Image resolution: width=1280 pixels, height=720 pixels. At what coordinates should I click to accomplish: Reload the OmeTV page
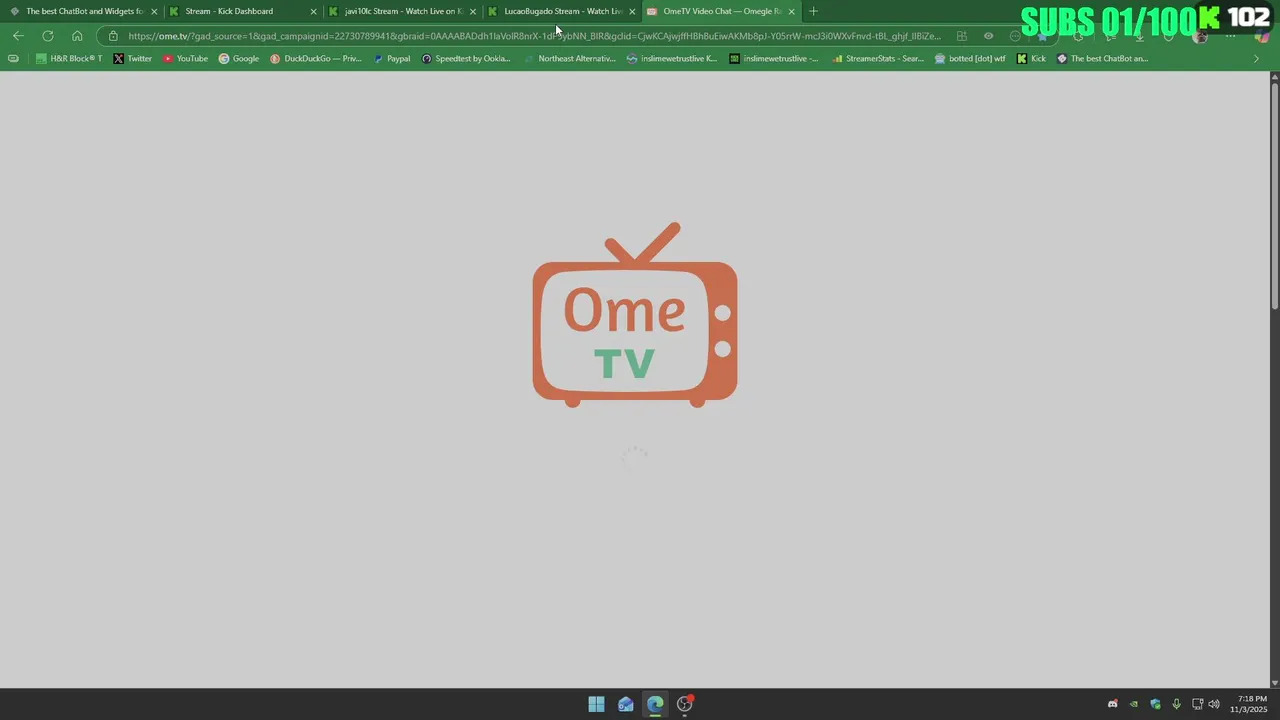tap(47, 36)
